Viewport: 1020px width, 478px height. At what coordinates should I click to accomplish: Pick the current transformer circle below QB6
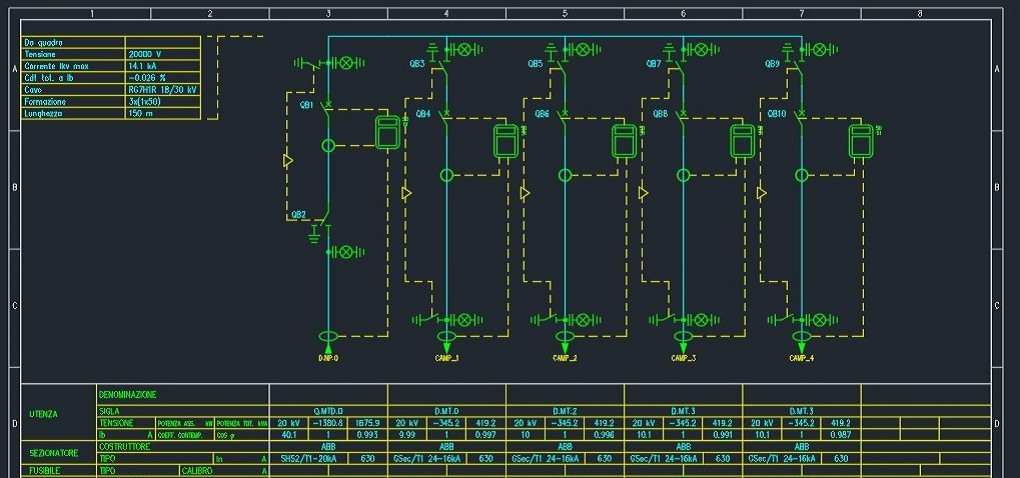[565, 175]
